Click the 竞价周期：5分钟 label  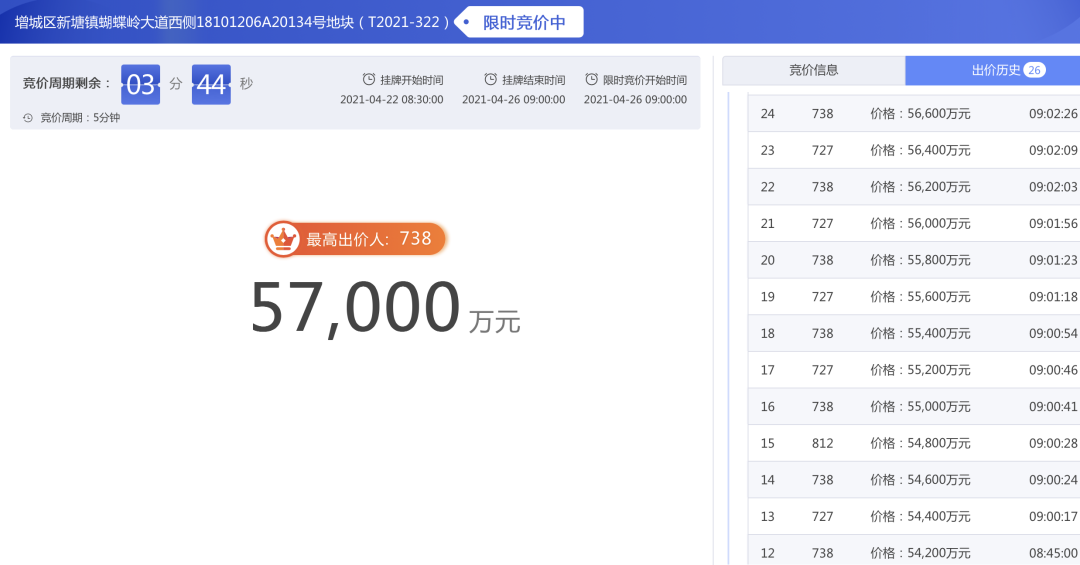pyautogui.click(x=80, y=118)
